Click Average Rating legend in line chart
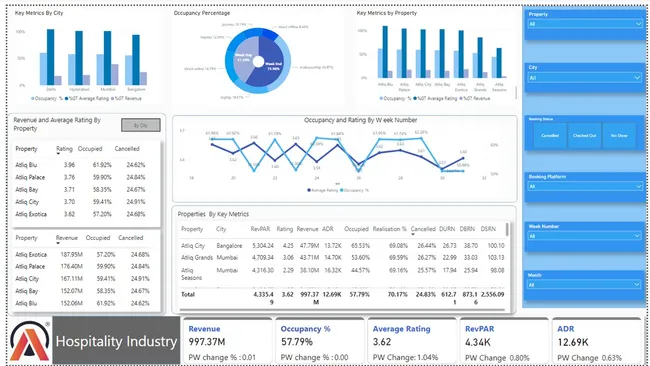 tap(323, 190)
